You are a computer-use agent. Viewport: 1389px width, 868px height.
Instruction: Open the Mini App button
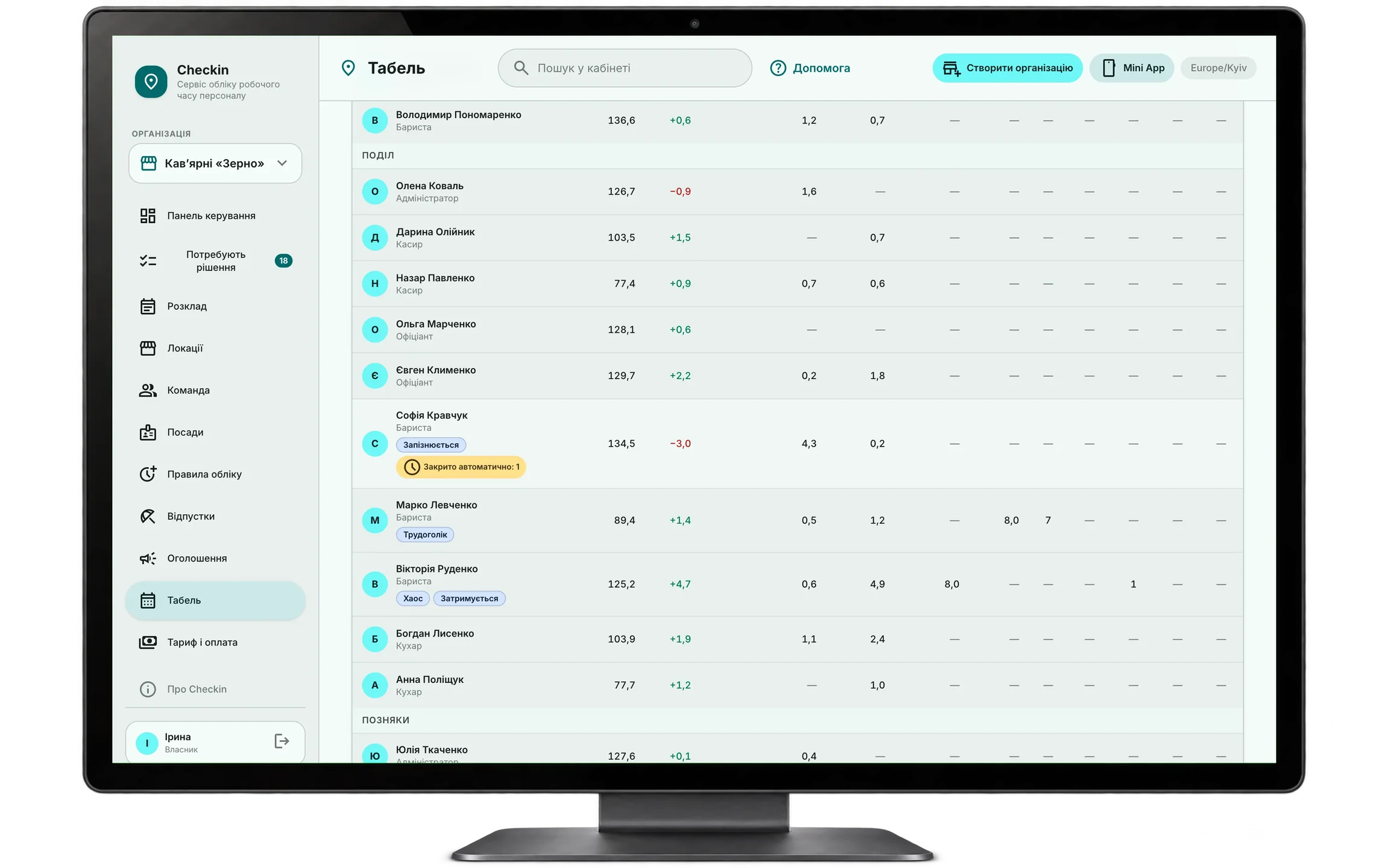pyautogui.click(x=1132, y=68)
